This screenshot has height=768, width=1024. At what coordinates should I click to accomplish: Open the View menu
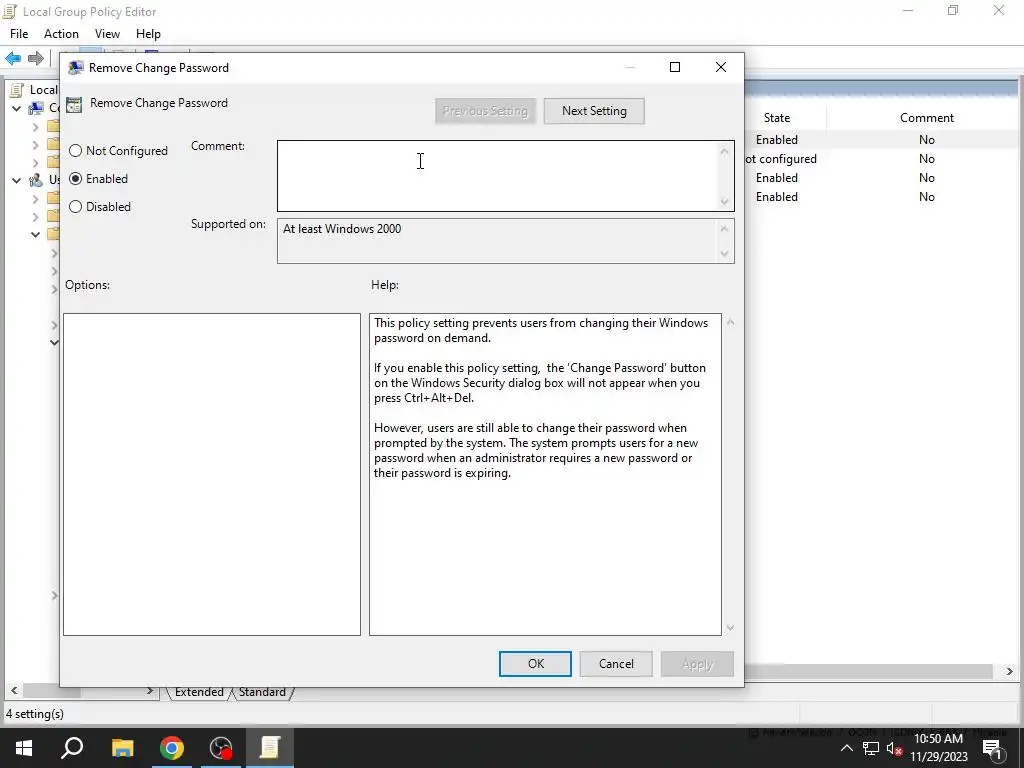coord(107,34)
